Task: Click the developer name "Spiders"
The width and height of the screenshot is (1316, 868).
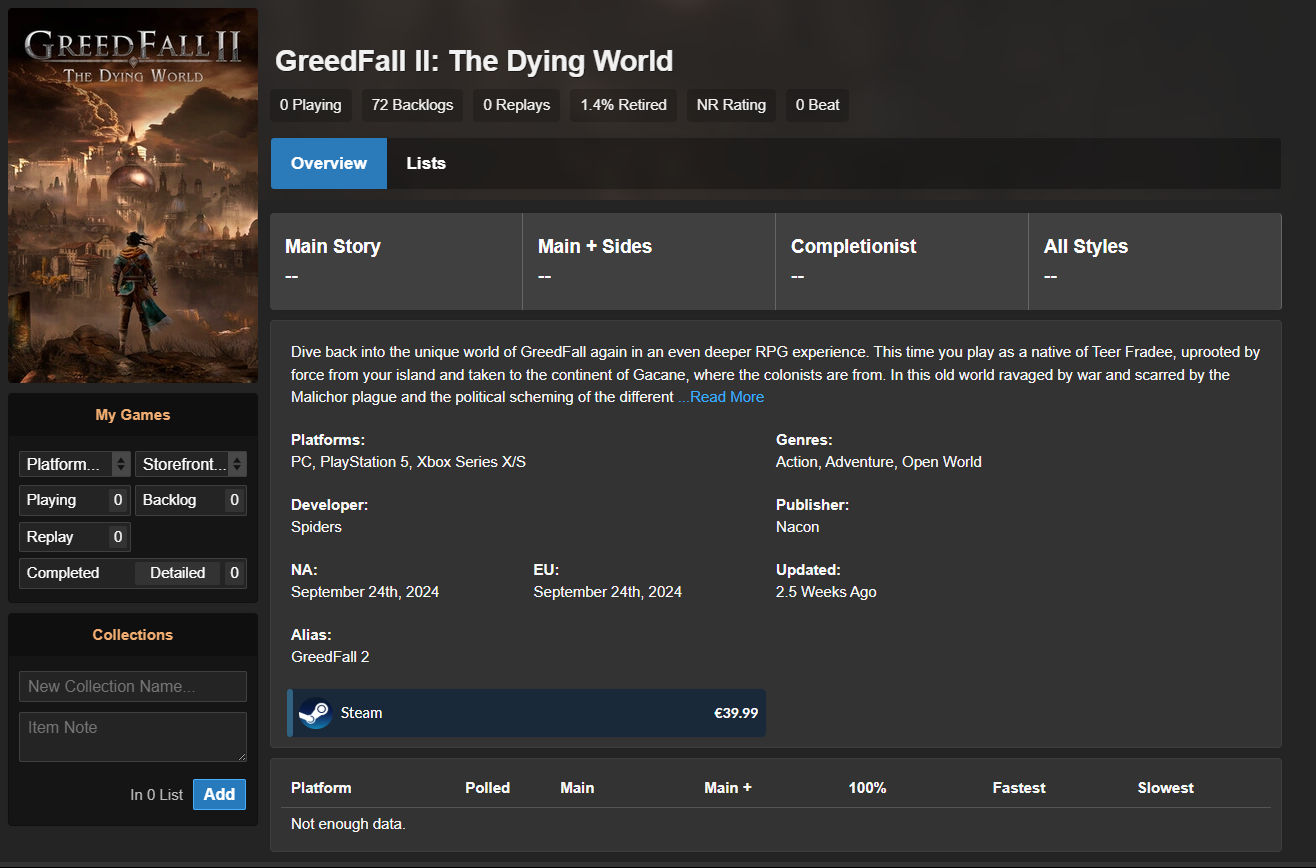Action: (316, 527)
